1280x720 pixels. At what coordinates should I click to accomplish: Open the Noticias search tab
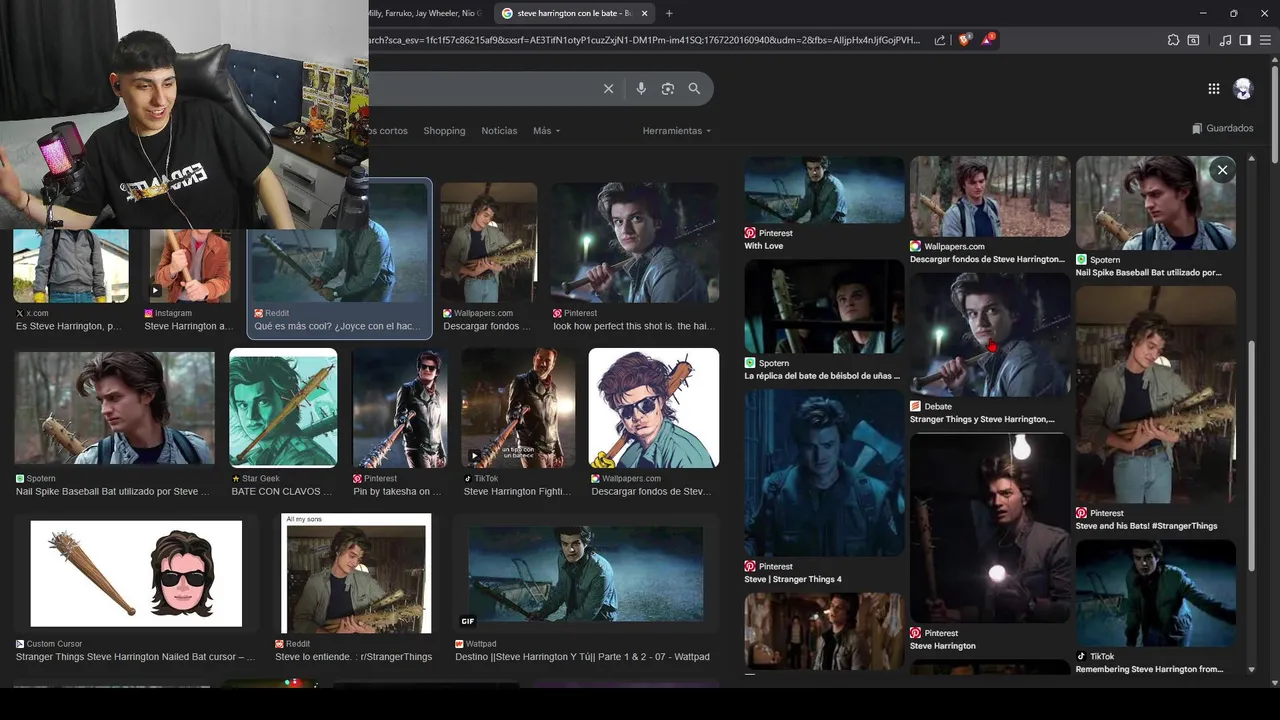click(x=499, y=131)
